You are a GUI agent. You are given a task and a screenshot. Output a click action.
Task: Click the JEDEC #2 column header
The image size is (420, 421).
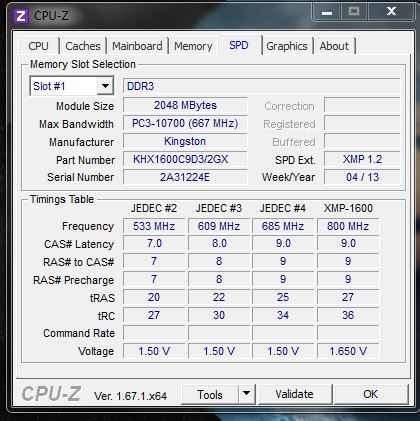(x=154, y=208)
